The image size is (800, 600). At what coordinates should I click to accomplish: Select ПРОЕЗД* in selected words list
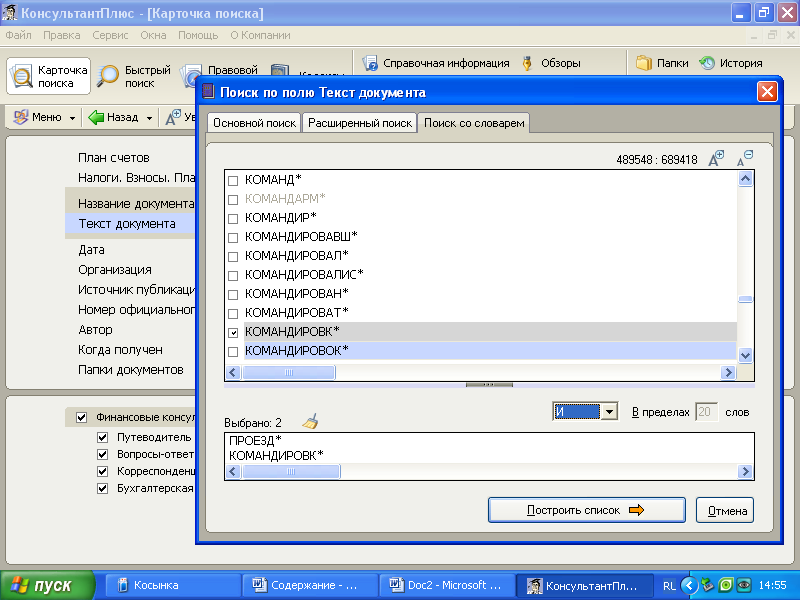[x=255, y=440]
